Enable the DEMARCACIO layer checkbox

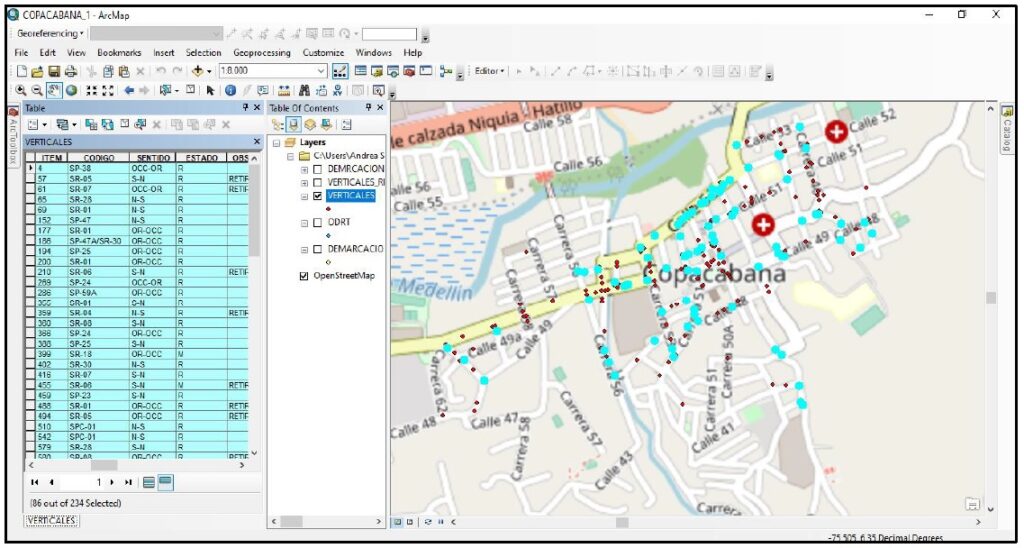click(317, 250)
